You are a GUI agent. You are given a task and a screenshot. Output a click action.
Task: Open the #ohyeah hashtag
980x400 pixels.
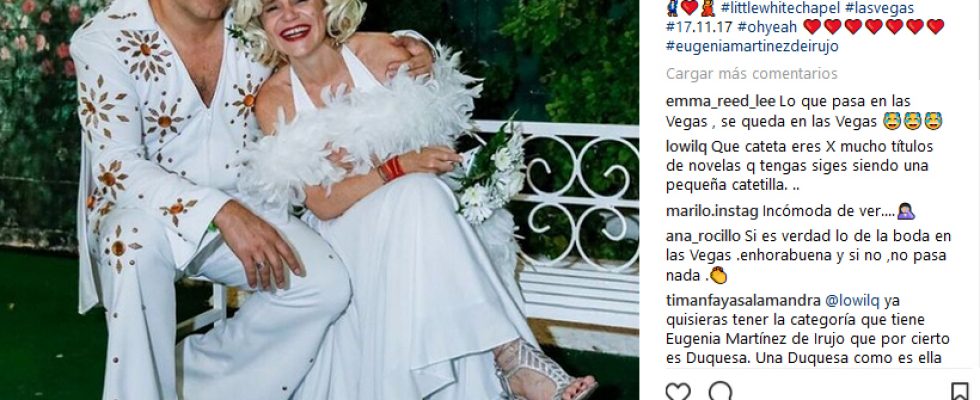767,27
